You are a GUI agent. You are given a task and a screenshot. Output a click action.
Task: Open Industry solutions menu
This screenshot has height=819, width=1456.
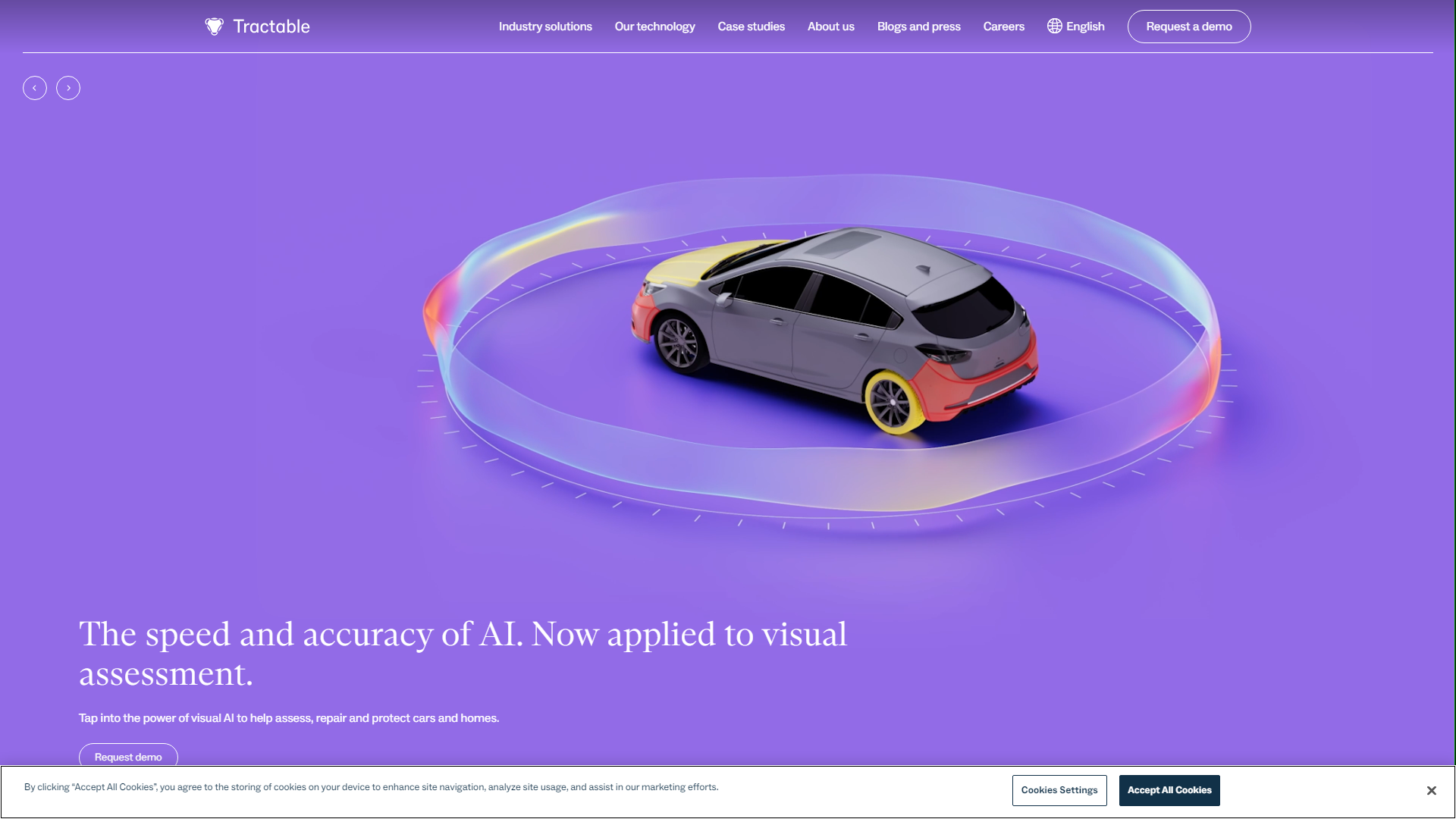(545, 27)
